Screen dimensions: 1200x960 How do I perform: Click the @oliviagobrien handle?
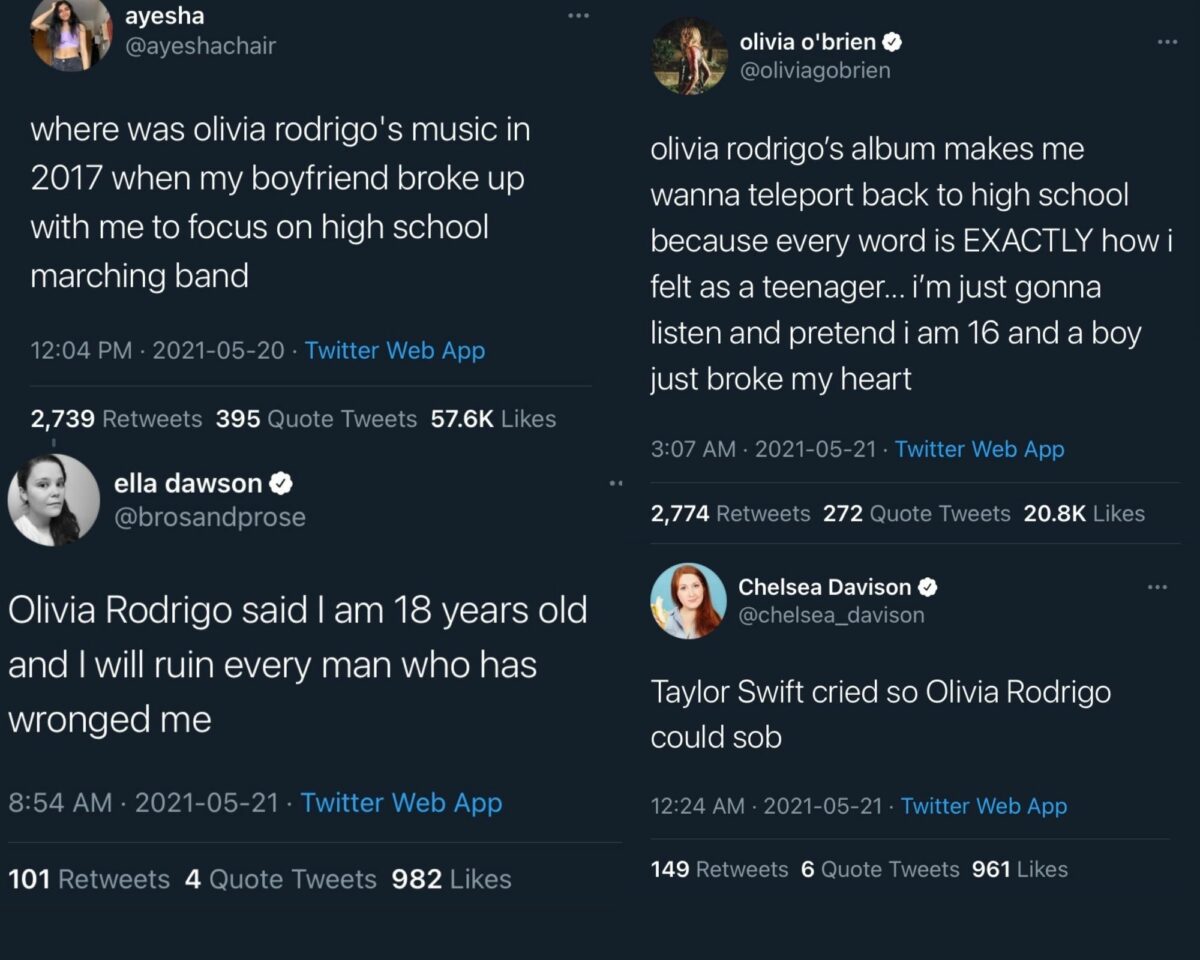(814, 70)
